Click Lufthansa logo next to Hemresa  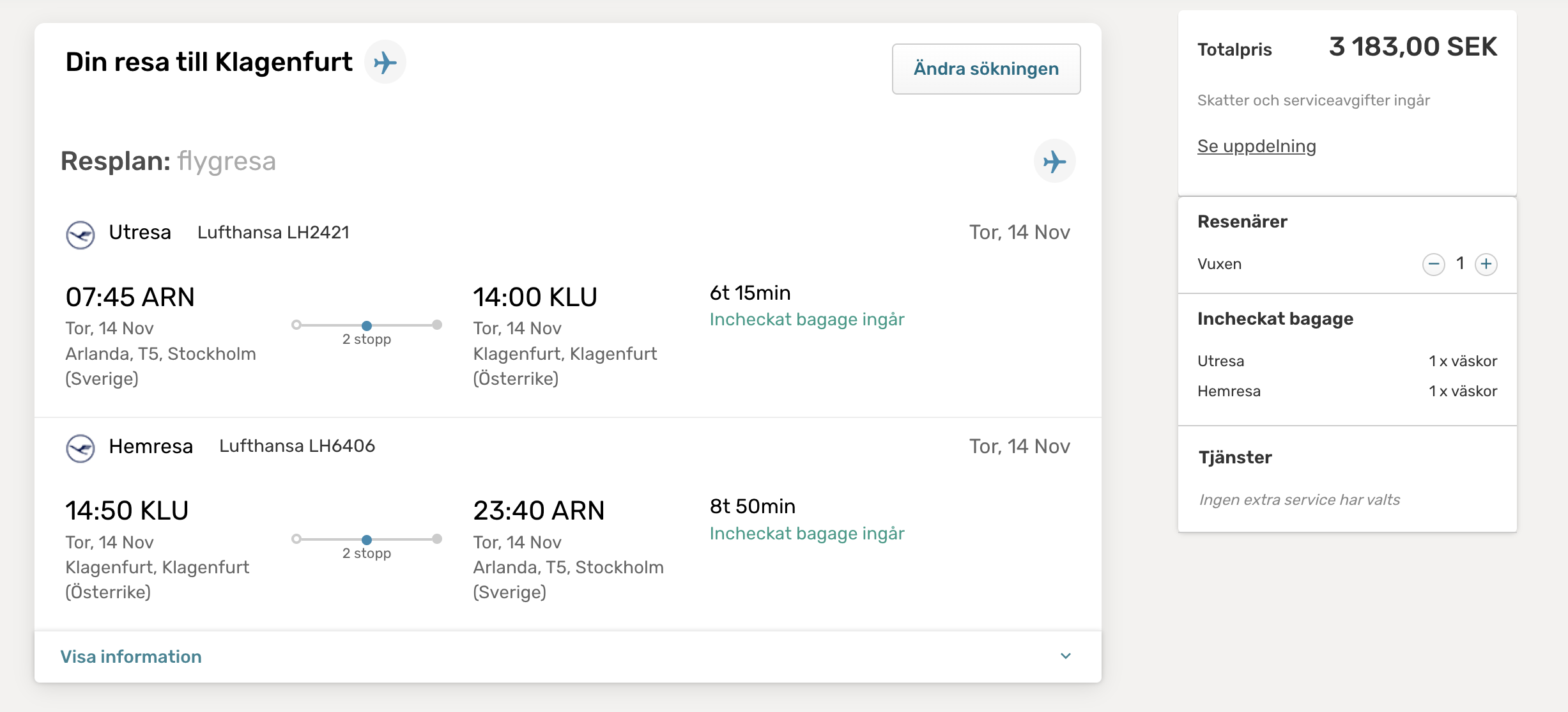coord(81,448)
